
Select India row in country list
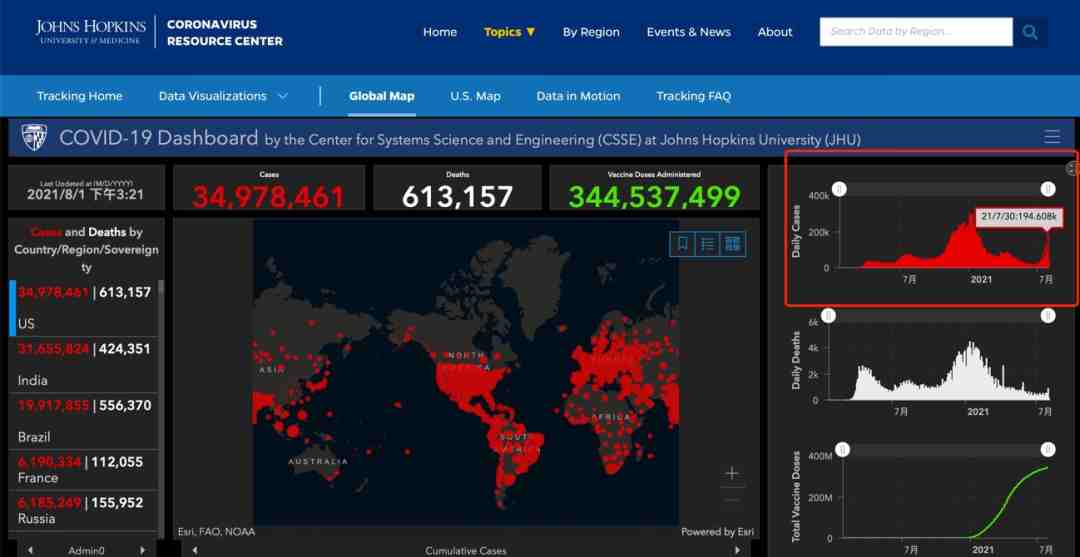pyautogui.click(x=84, y=364)
